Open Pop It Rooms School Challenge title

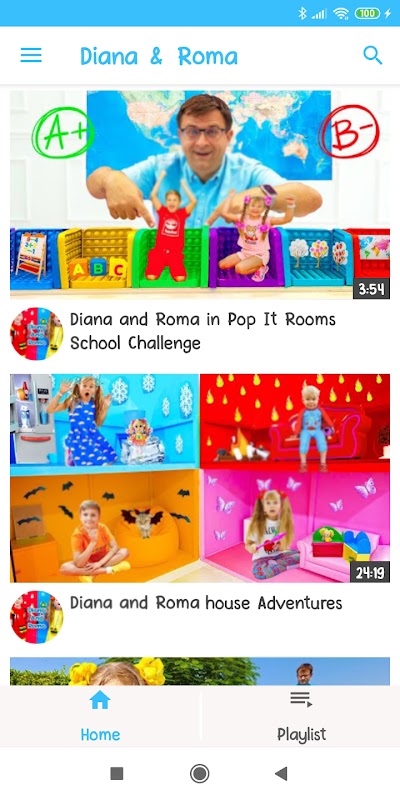point(203,331)
